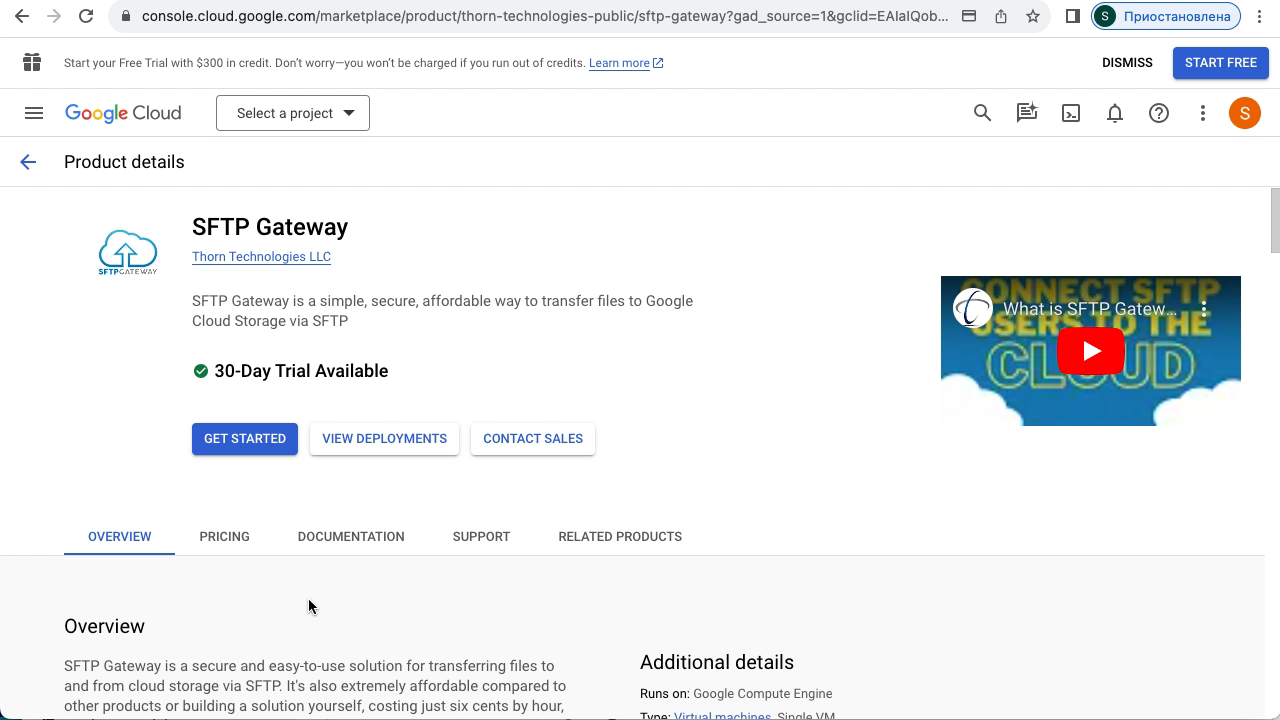Open the help question mark menu

click(x=1158, y=113)
